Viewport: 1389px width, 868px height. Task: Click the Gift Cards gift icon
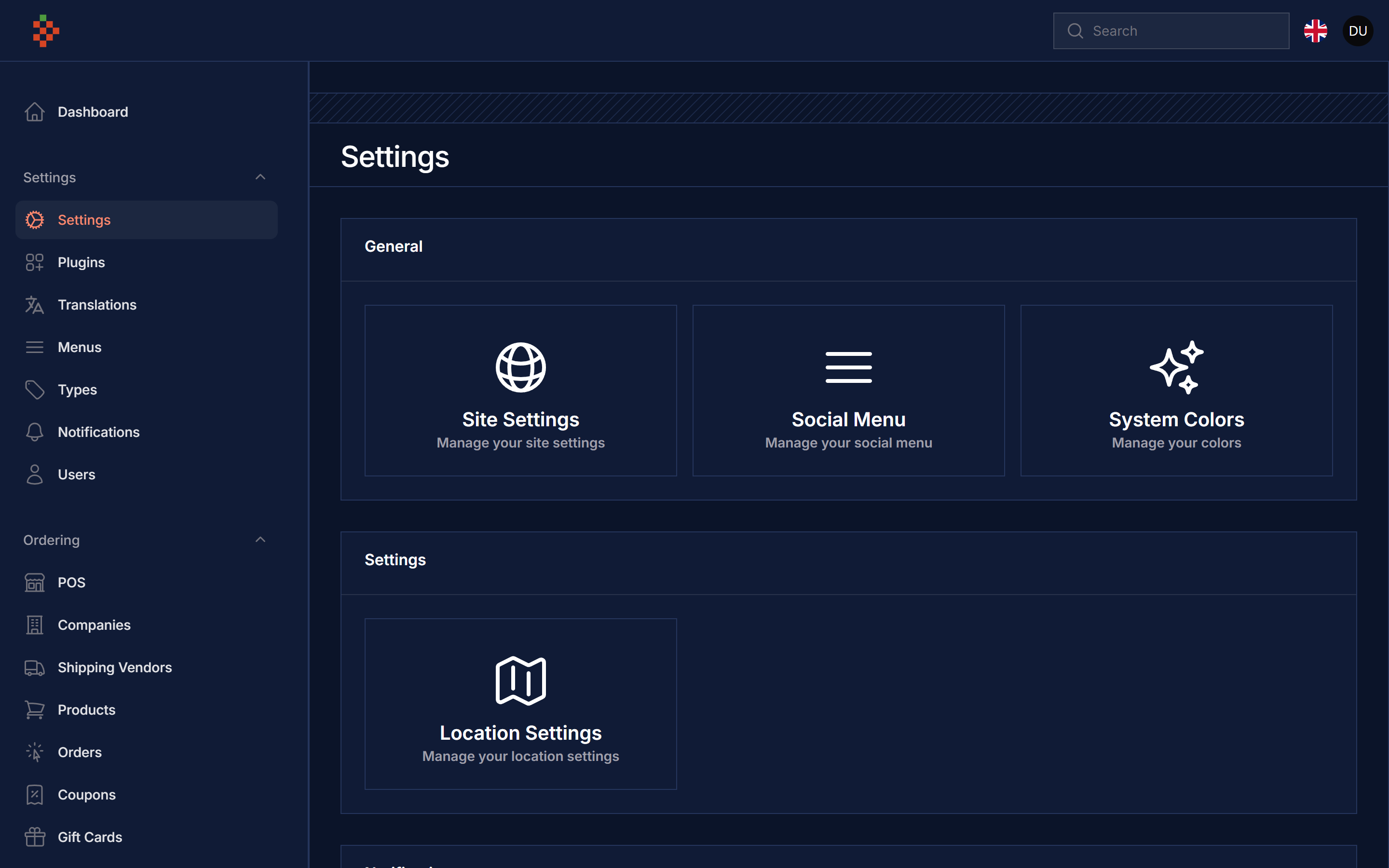(34, 837)
